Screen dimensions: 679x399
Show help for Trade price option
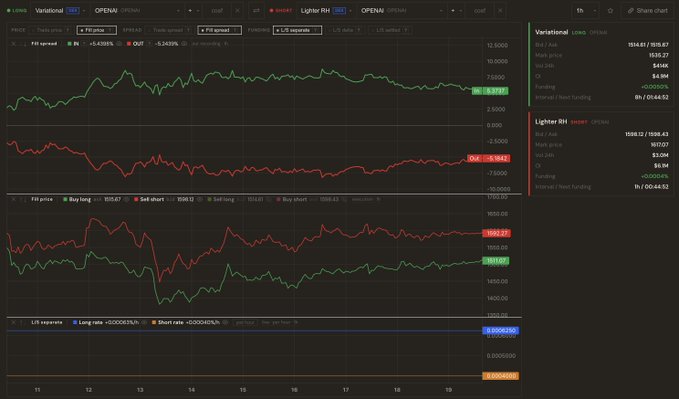coord(68,30)
